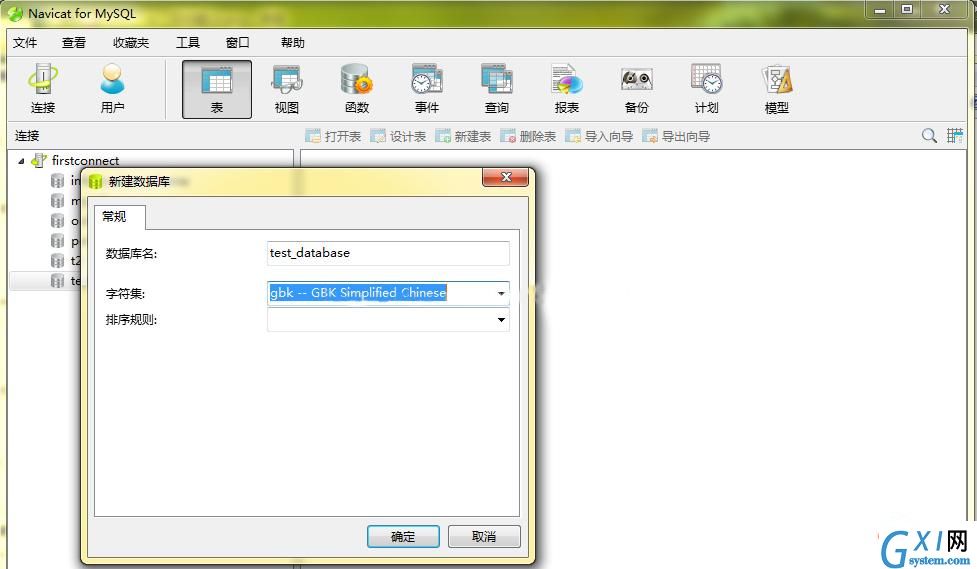Viewport: 977px width, 569px height.
Task: Select database starting with 't2' in tree
Action: [x=66, y=261]
